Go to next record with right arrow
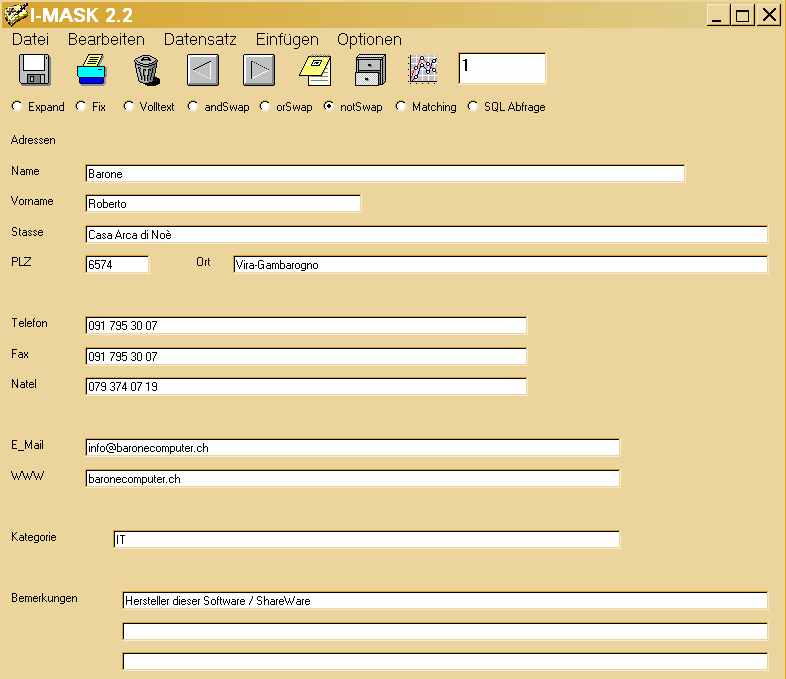The width and height of the screenshot is (786, 679). pyautogui.click(x=259, y=70)
